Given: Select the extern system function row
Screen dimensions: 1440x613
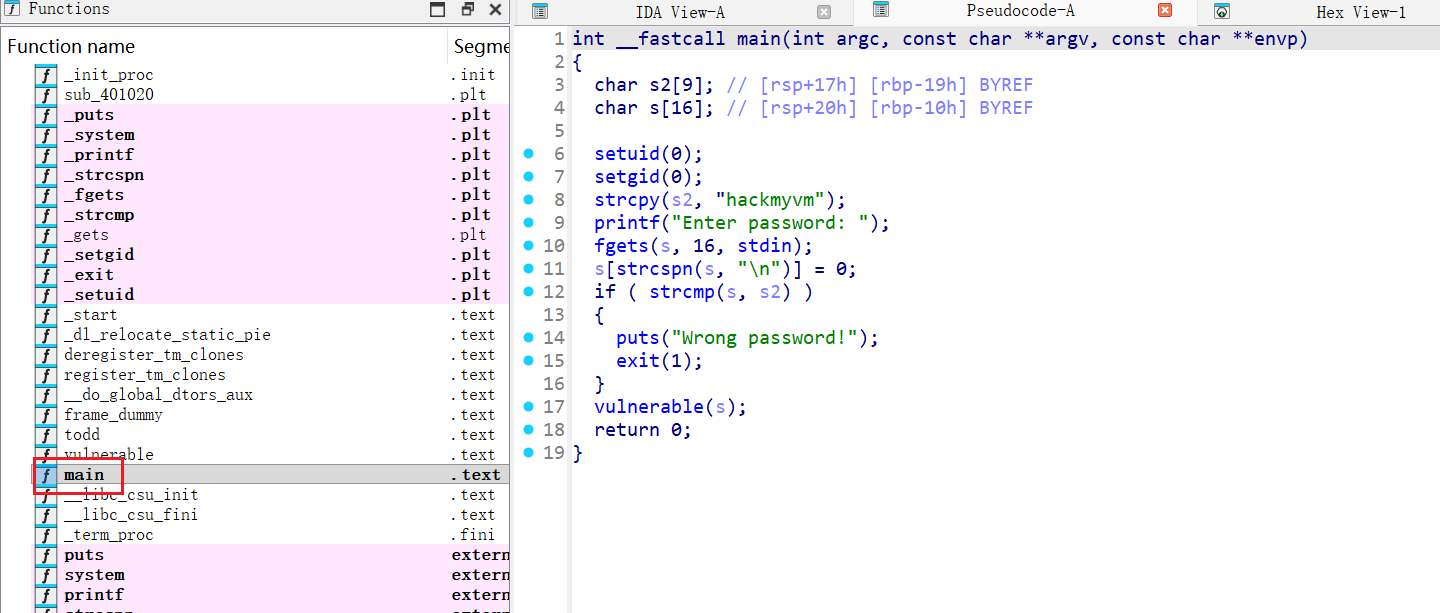Looking at the screenshot, I should 270,575.
